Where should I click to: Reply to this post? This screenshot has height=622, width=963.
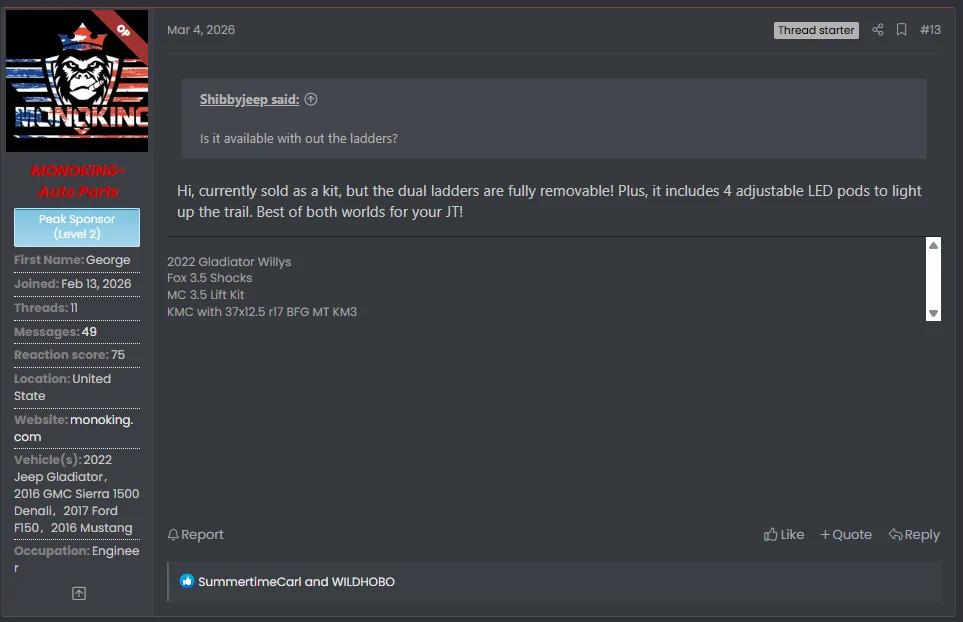point(914,535)
